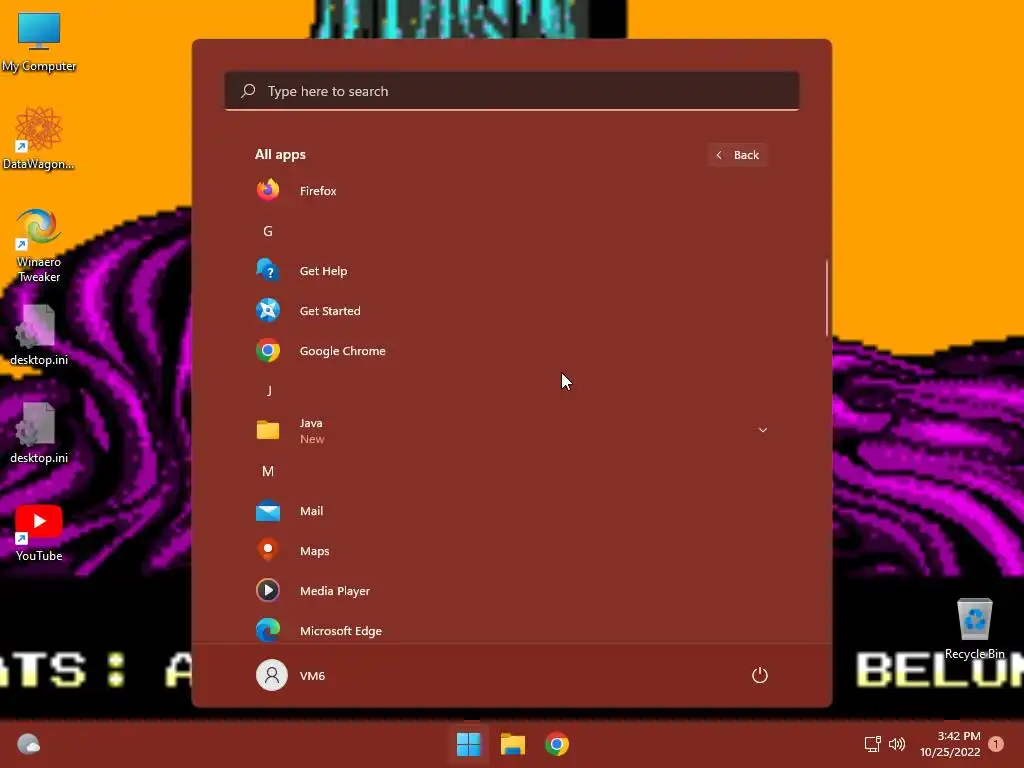Screen dimensions: 1024x768
Task: Click the All apps heading text
Action: tap(280, 155)
